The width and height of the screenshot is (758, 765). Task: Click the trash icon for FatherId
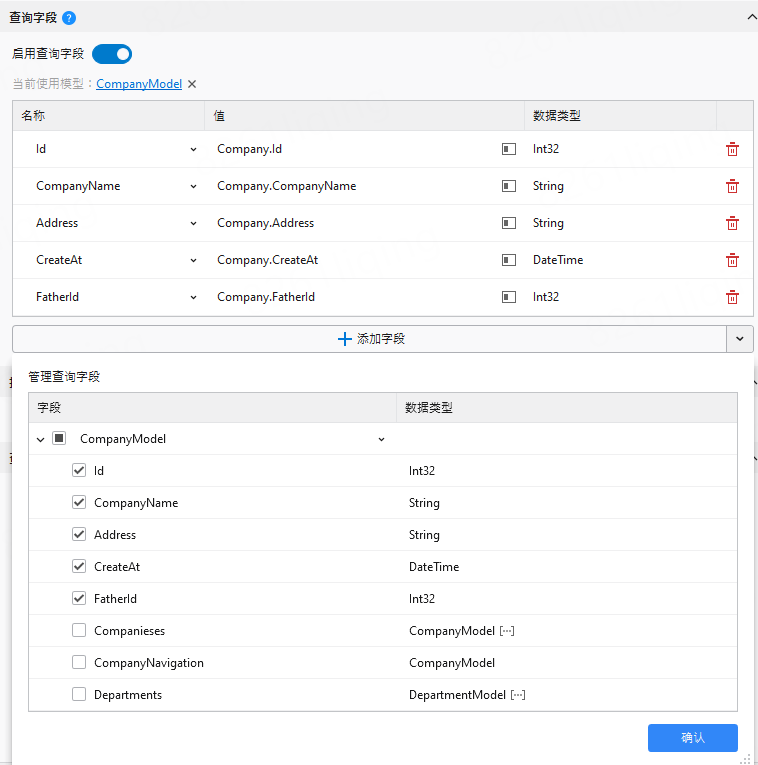click(732, 297)
